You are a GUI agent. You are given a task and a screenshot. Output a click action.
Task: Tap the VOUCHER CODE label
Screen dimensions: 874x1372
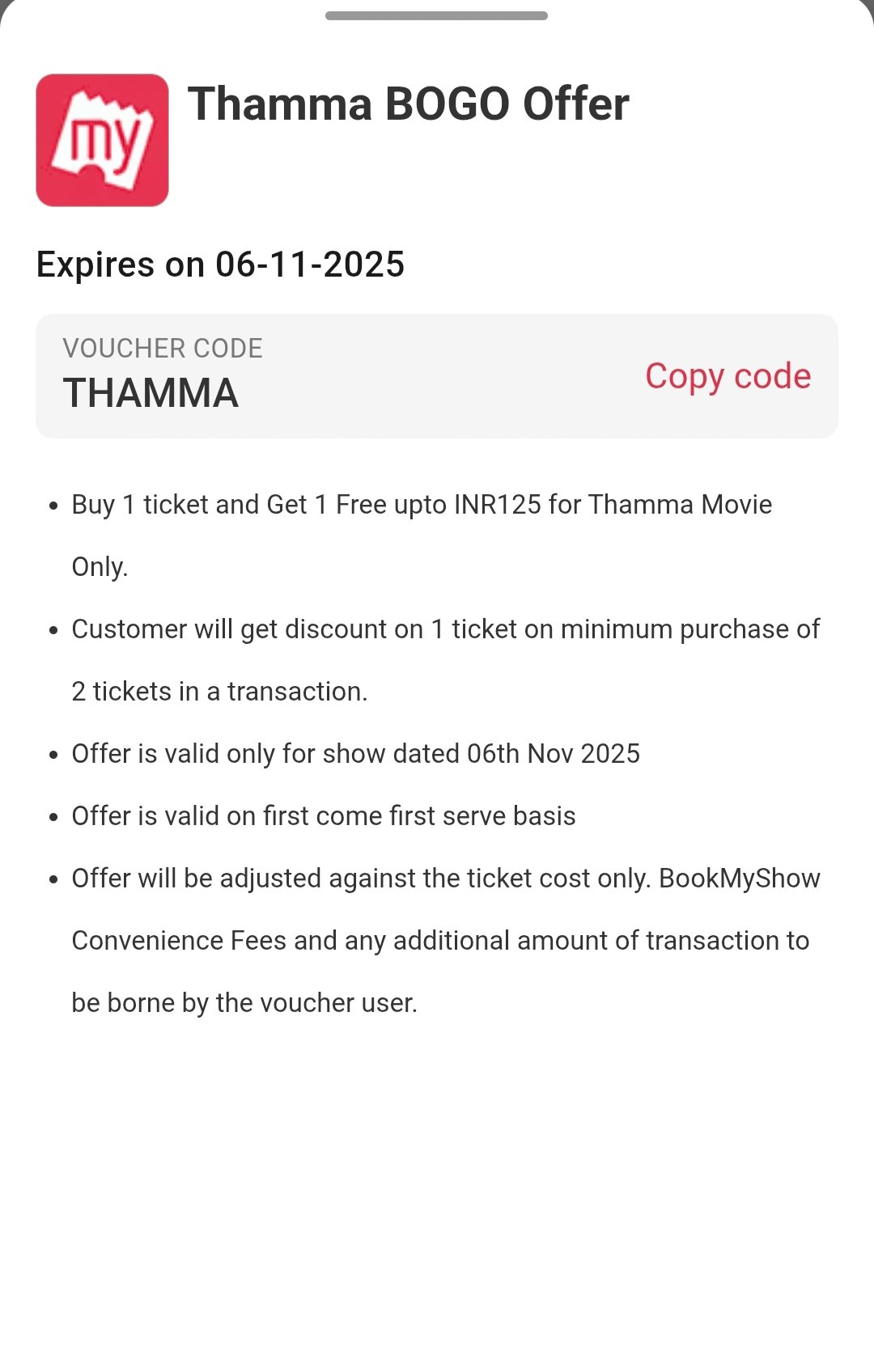[x=163, y=349]
